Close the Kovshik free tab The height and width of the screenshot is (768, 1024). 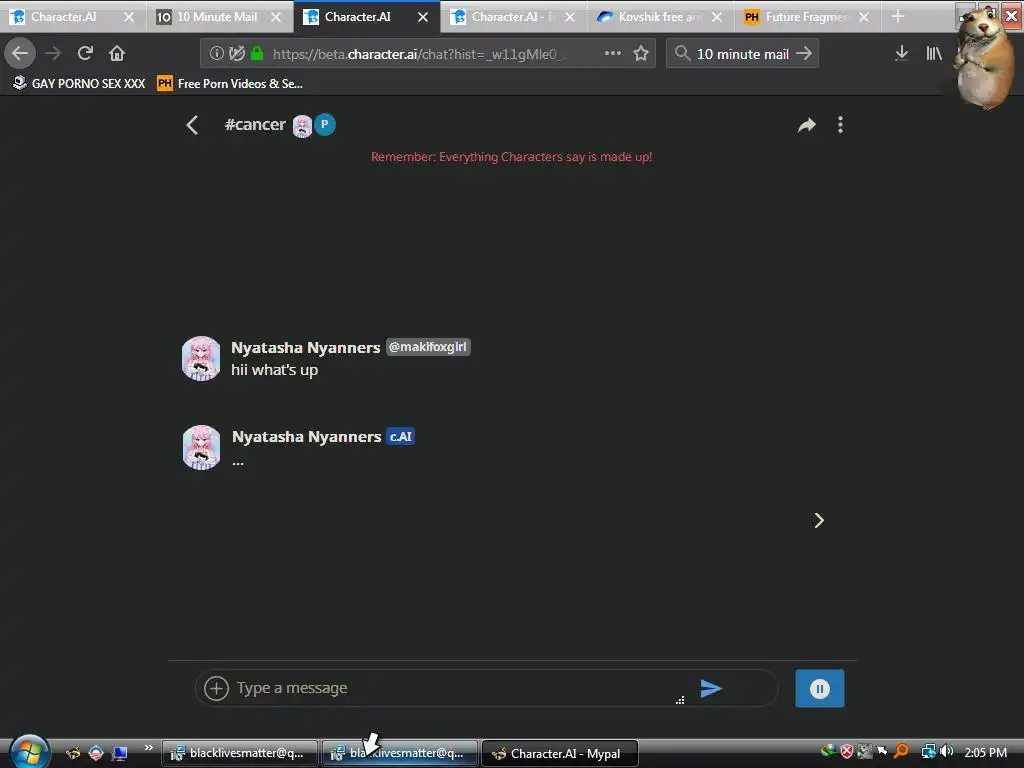point(717,17)
